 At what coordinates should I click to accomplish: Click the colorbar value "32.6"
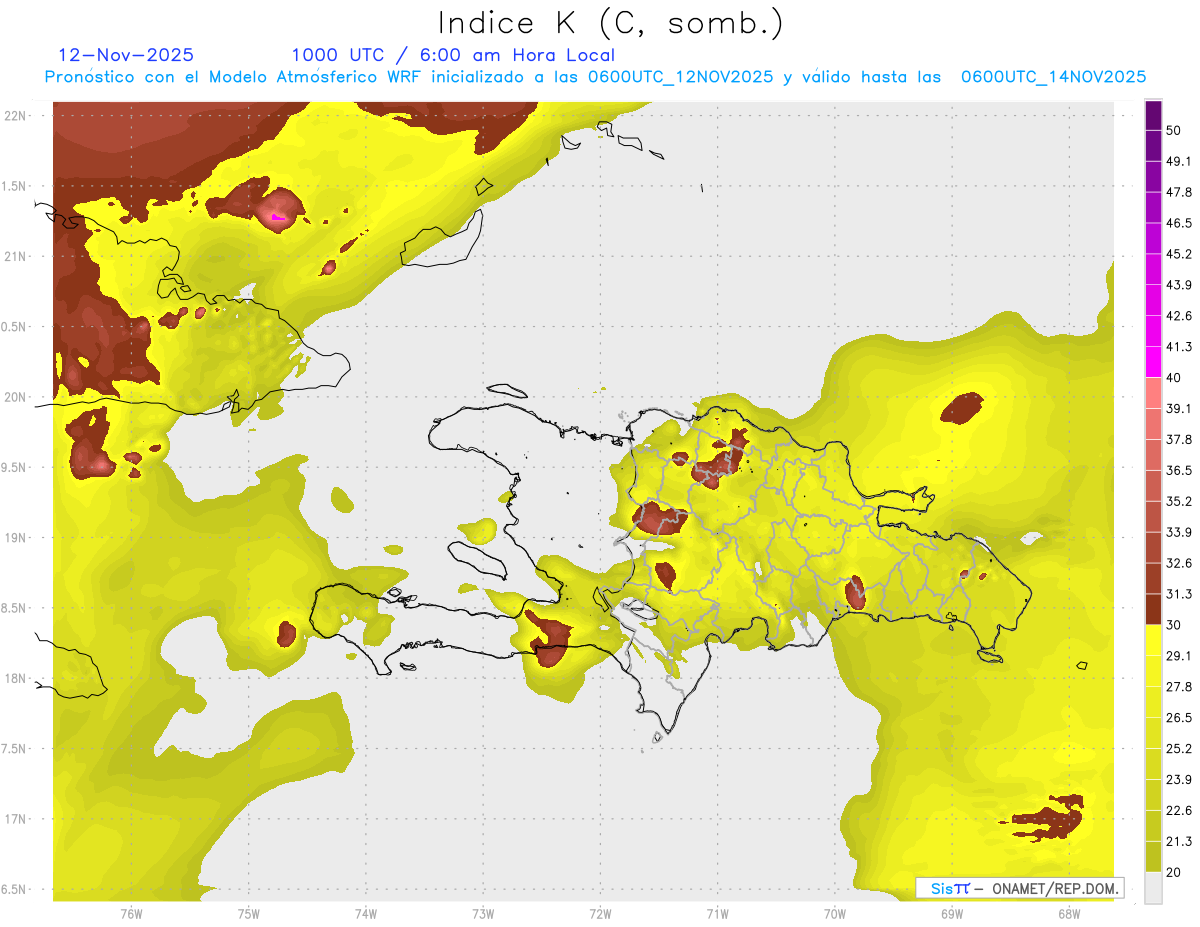pos(1179,563)
